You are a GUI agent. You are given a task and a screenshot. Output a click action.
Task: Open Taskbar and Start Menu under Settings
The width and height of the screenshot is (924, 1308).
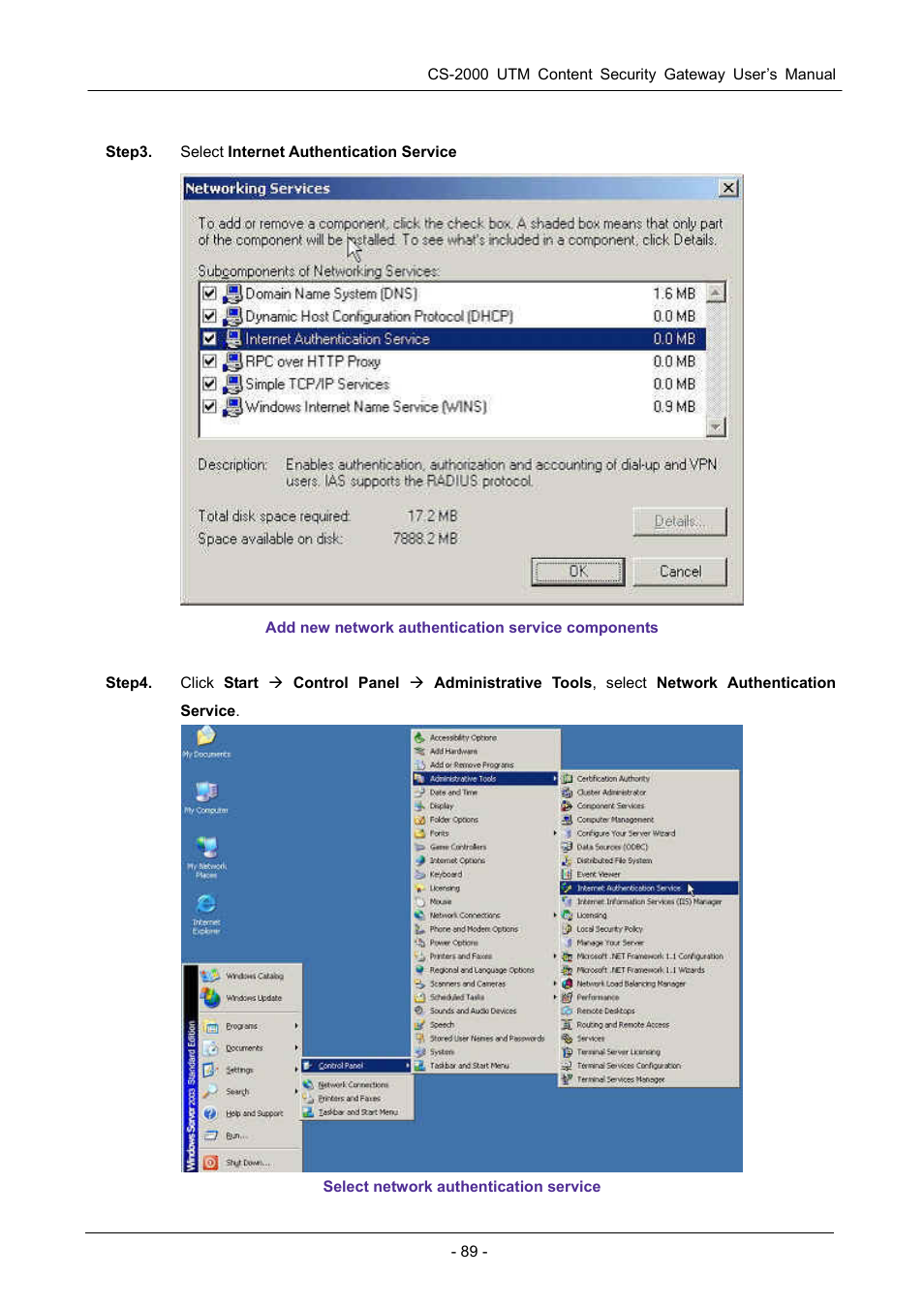[x=357, y=1112]
